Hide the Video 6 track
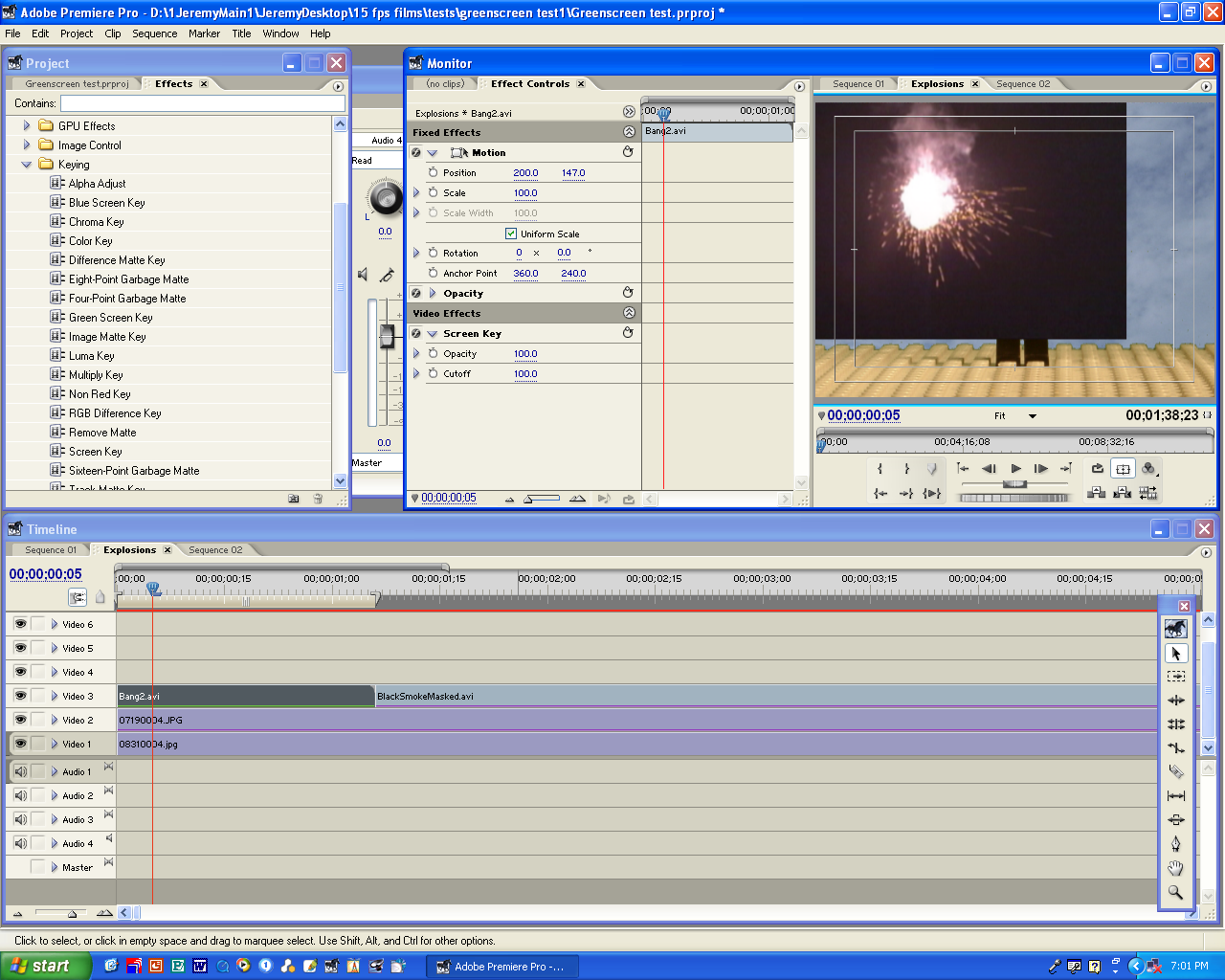The width and height of the screenshot is (1225, 980). pyautogui.click(x=20, y=624)
